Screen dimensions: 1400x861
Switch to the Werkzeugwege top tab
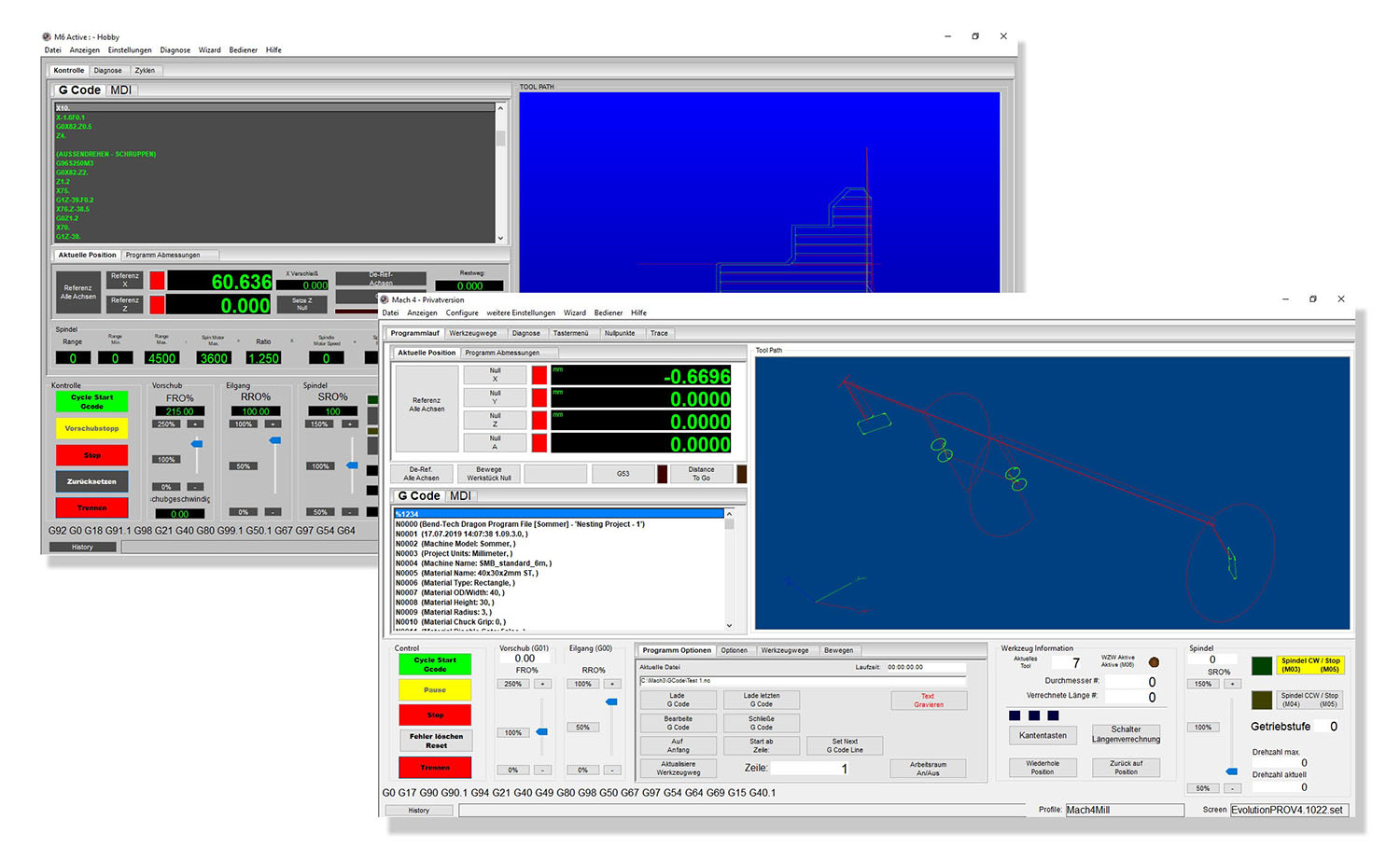(x=473, y=333)
